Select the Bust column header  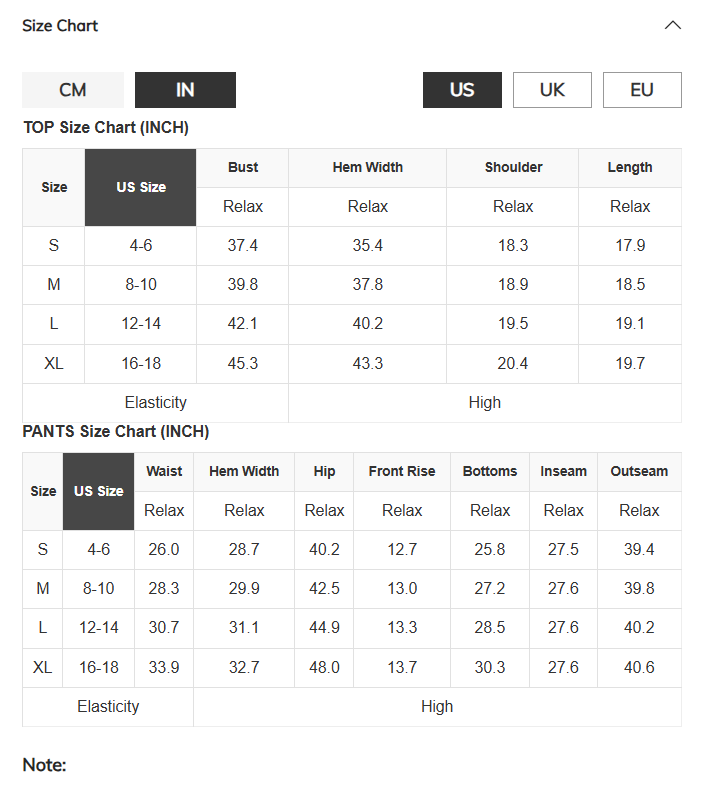(x=242, y=168)
